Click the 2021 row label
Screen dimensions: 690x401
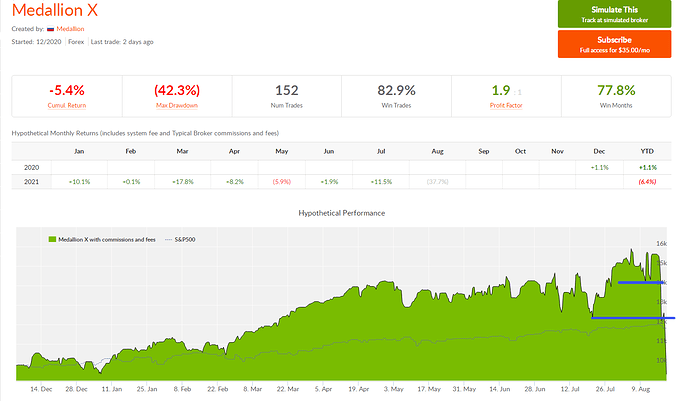click(31, 181)
